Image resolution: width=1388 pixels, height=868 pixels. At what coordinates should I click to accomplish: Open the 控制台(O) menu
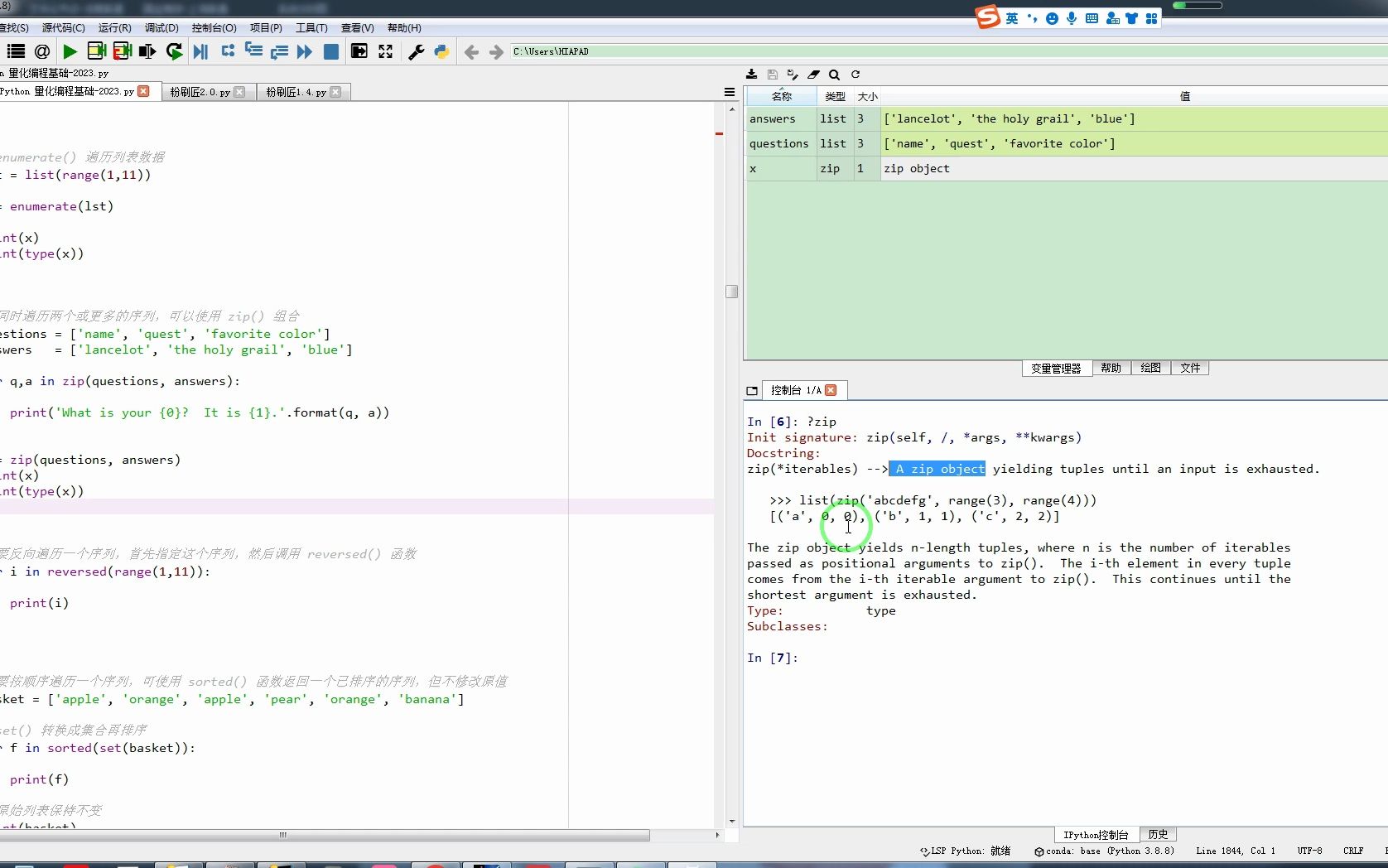click(214, 28)
